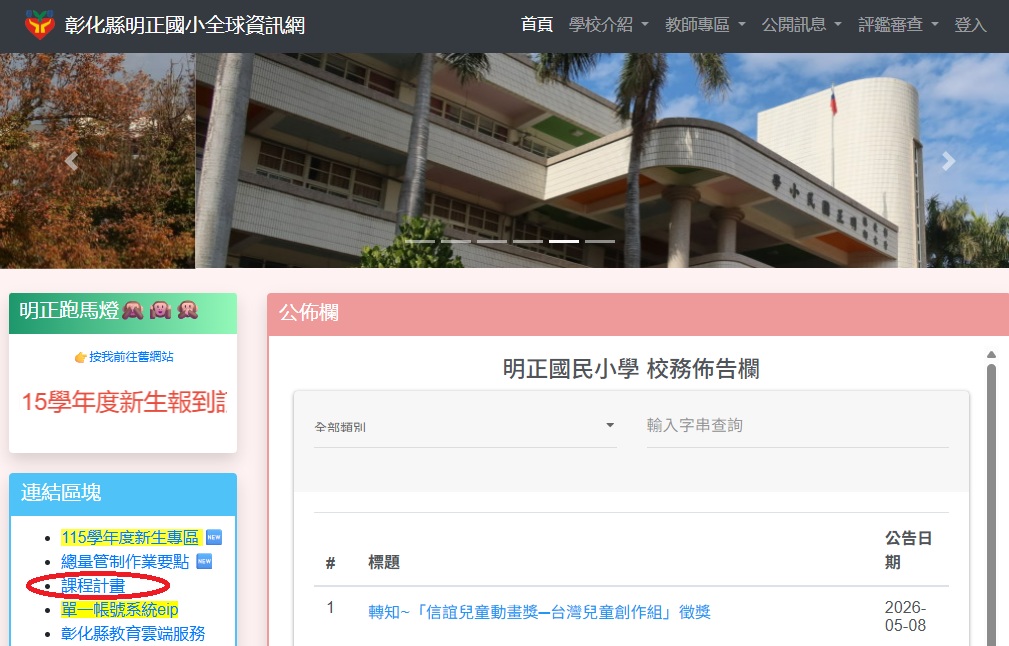
Task: Select the sixth carousel indicator bar
Action: coord(600,241)
